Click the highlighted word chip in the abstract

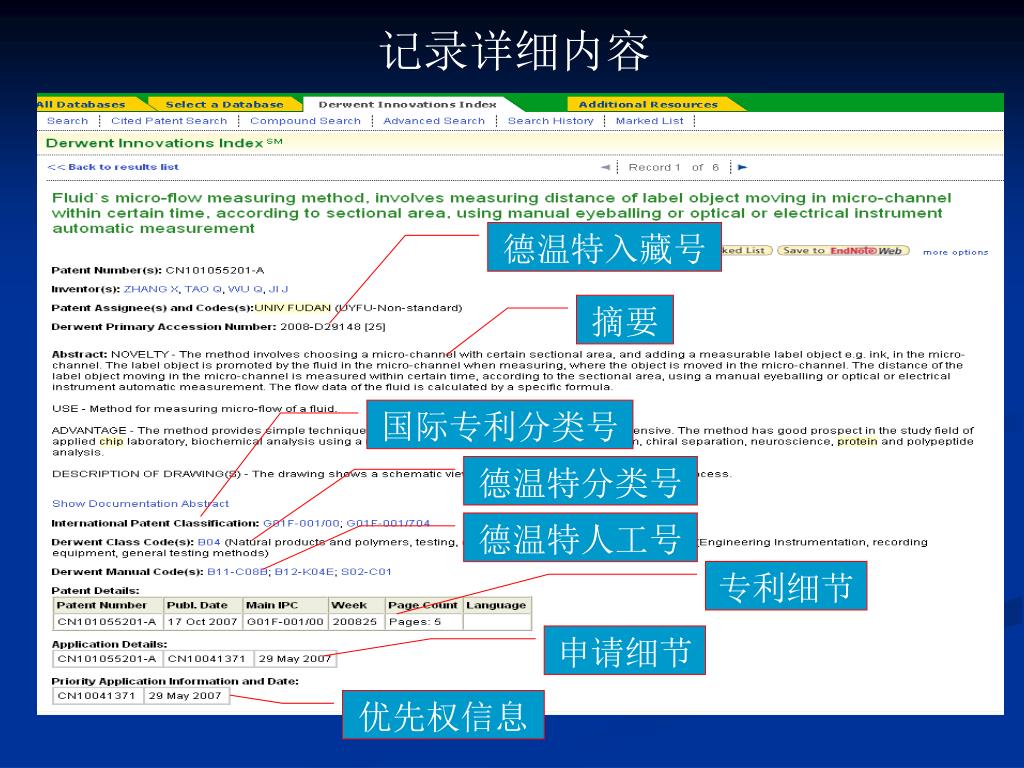pyautogui.click(x=111, y=441)
